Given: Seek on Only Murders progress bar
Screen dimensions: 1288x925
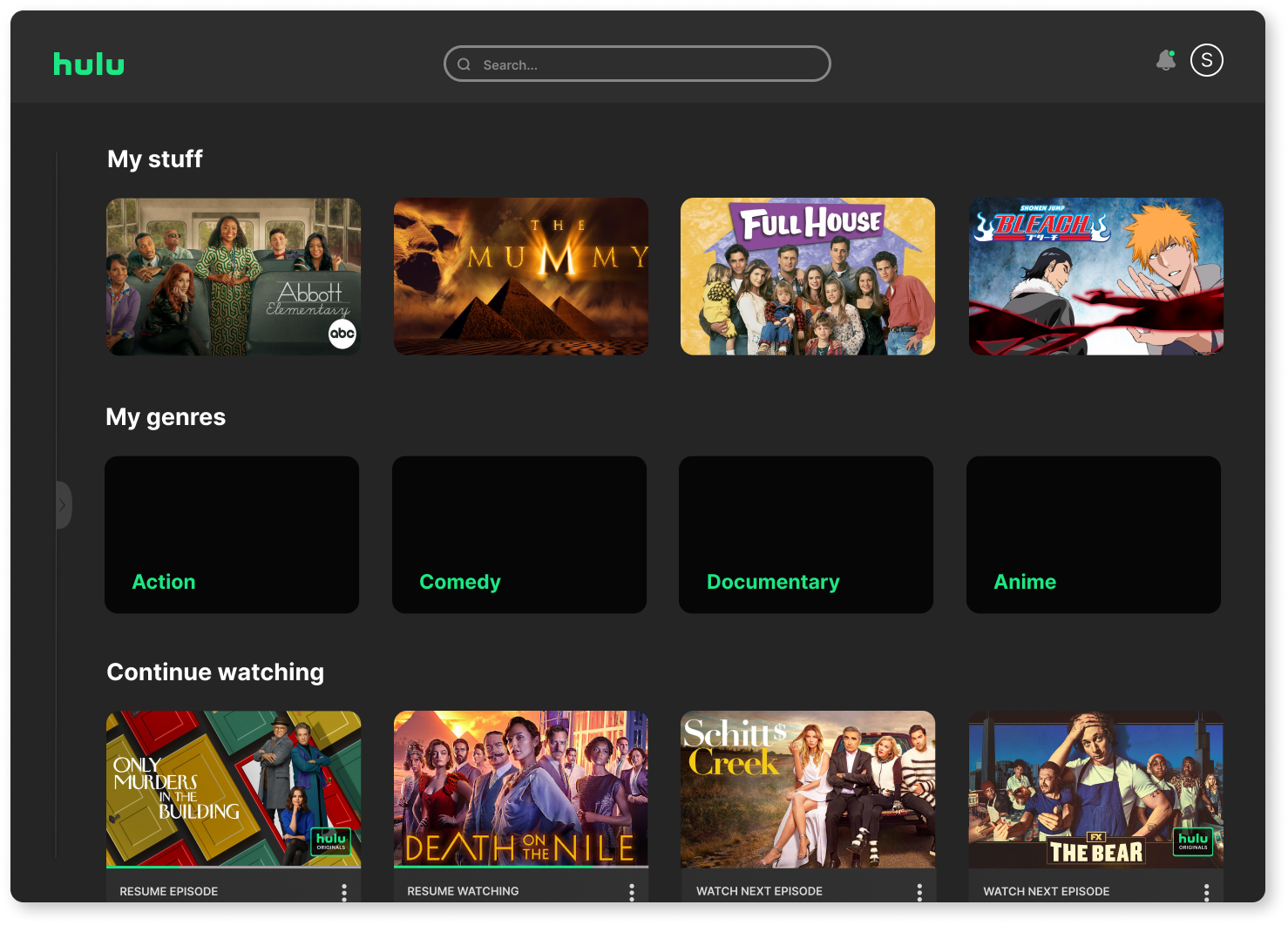Looking at the screenshot, I should pyautogui.click(x=234, y=867).
